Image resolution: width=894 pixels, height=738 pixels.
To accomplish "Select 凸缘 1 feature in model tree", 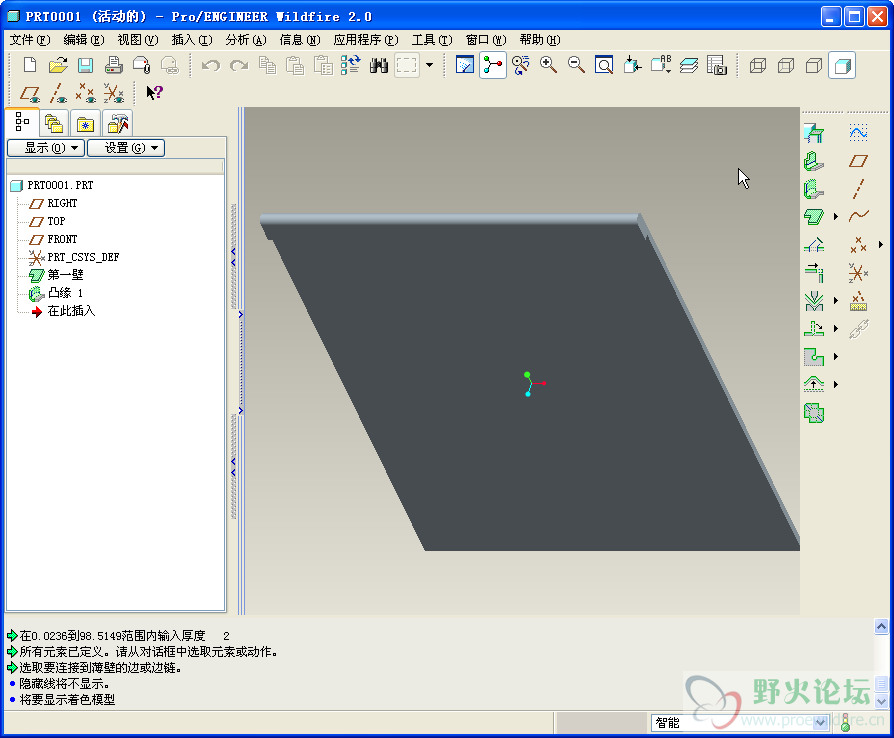I will (65, 293).
